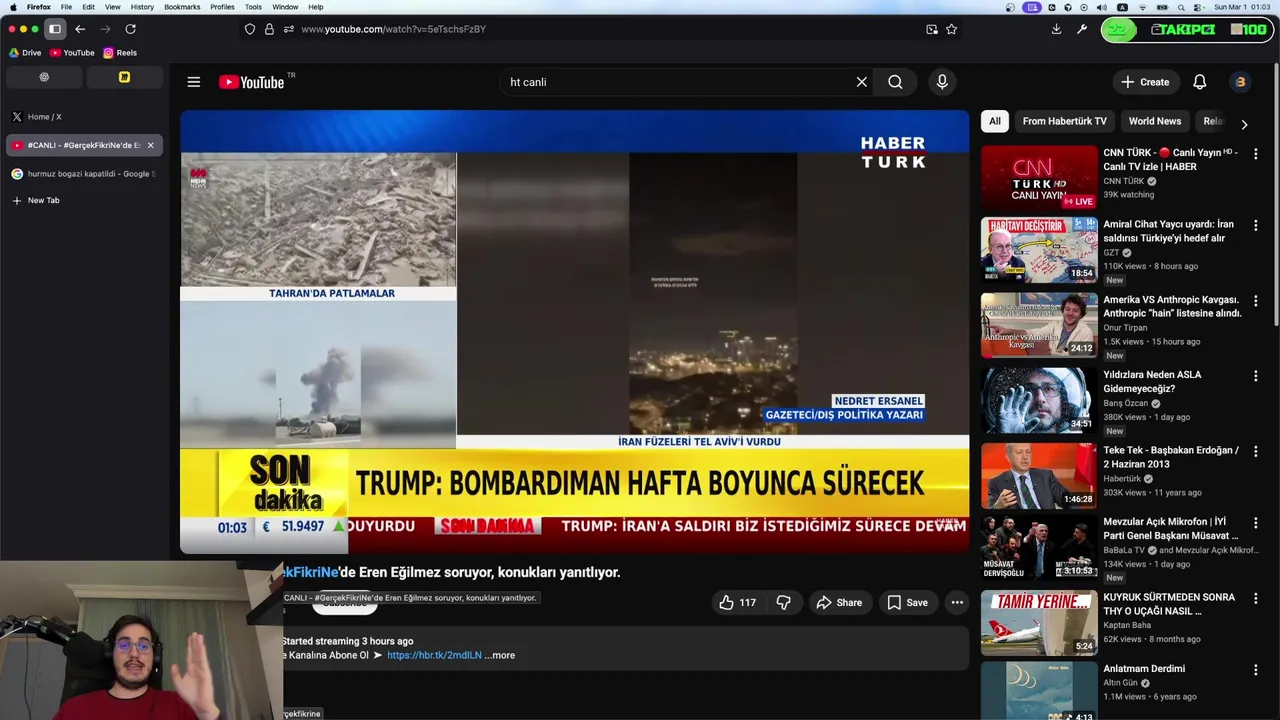
Task: Open the account avatar menu
Action: [1240, 82]
